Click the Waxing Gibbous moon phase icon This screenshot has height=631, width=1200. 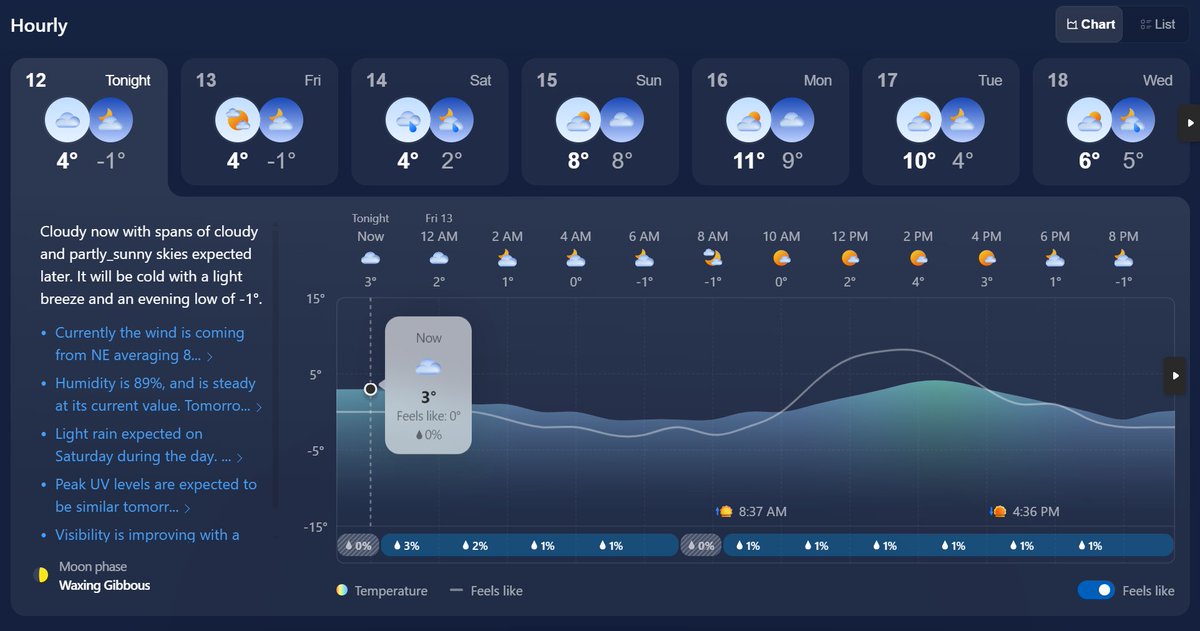42,575
